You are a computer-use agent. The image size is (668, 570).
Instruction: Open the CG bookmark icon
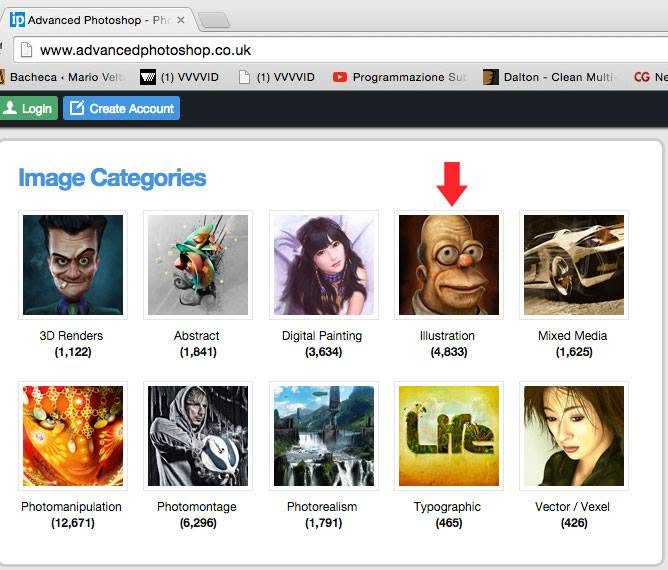642,77
